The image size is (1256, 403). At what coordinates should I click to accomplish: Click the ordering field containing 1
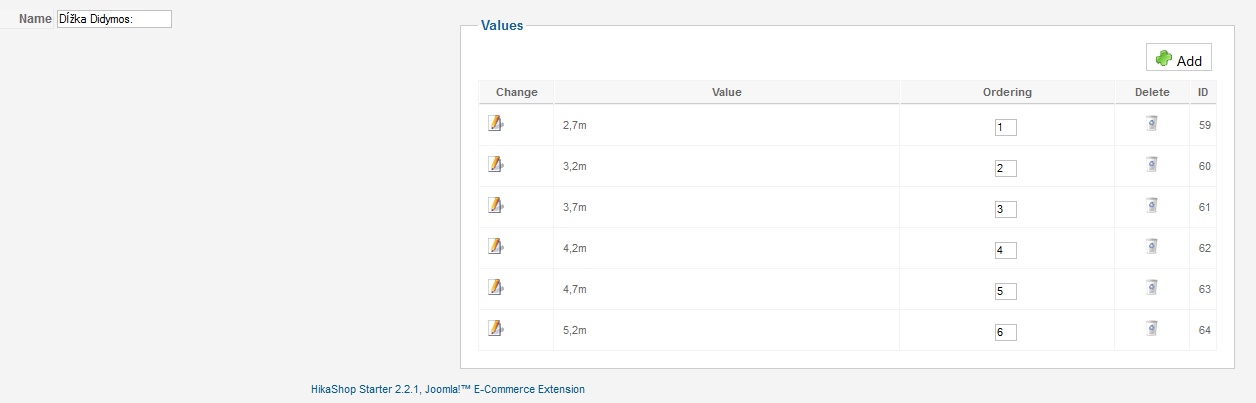point(1005,127)
